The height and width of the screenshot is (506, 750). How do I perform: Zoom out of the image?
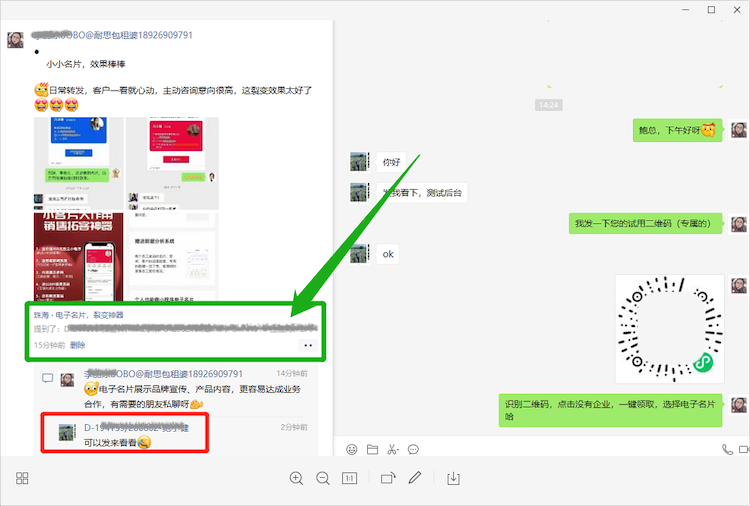coord(323,478)
